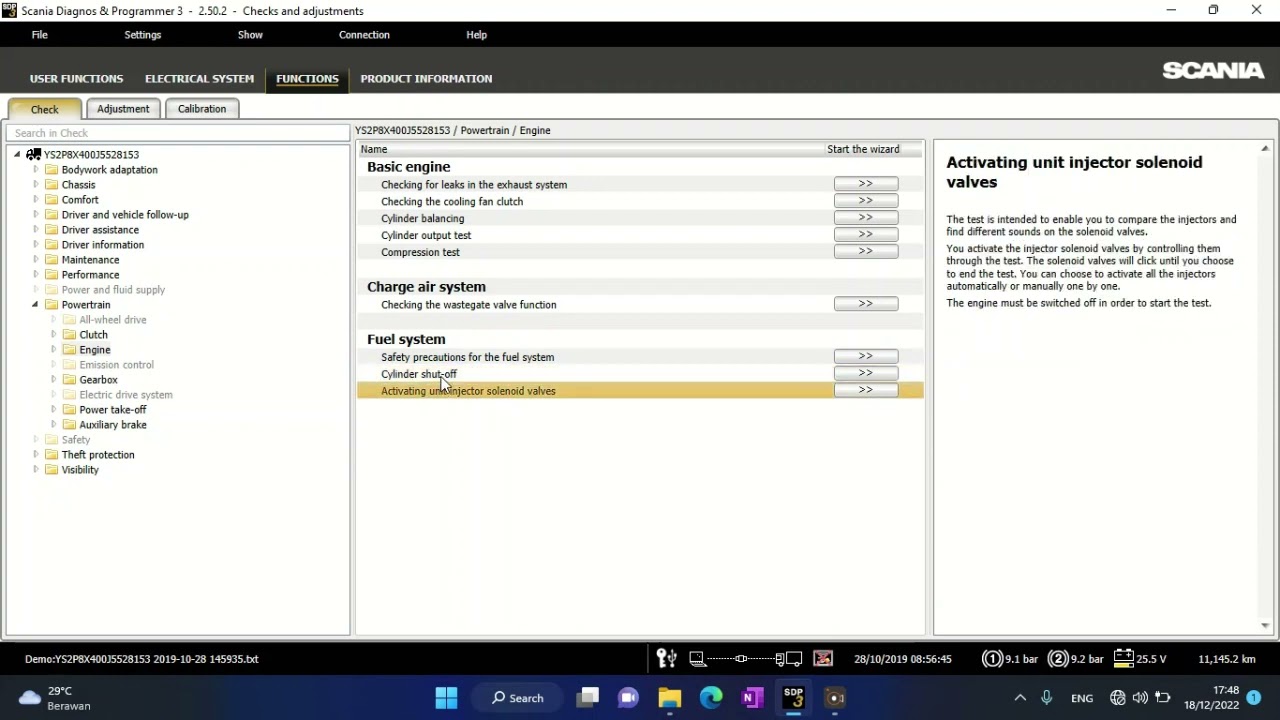Screen dimensions: 1280x720
Task: Expand the Theft protection tree node
Action: click(36, 455)
